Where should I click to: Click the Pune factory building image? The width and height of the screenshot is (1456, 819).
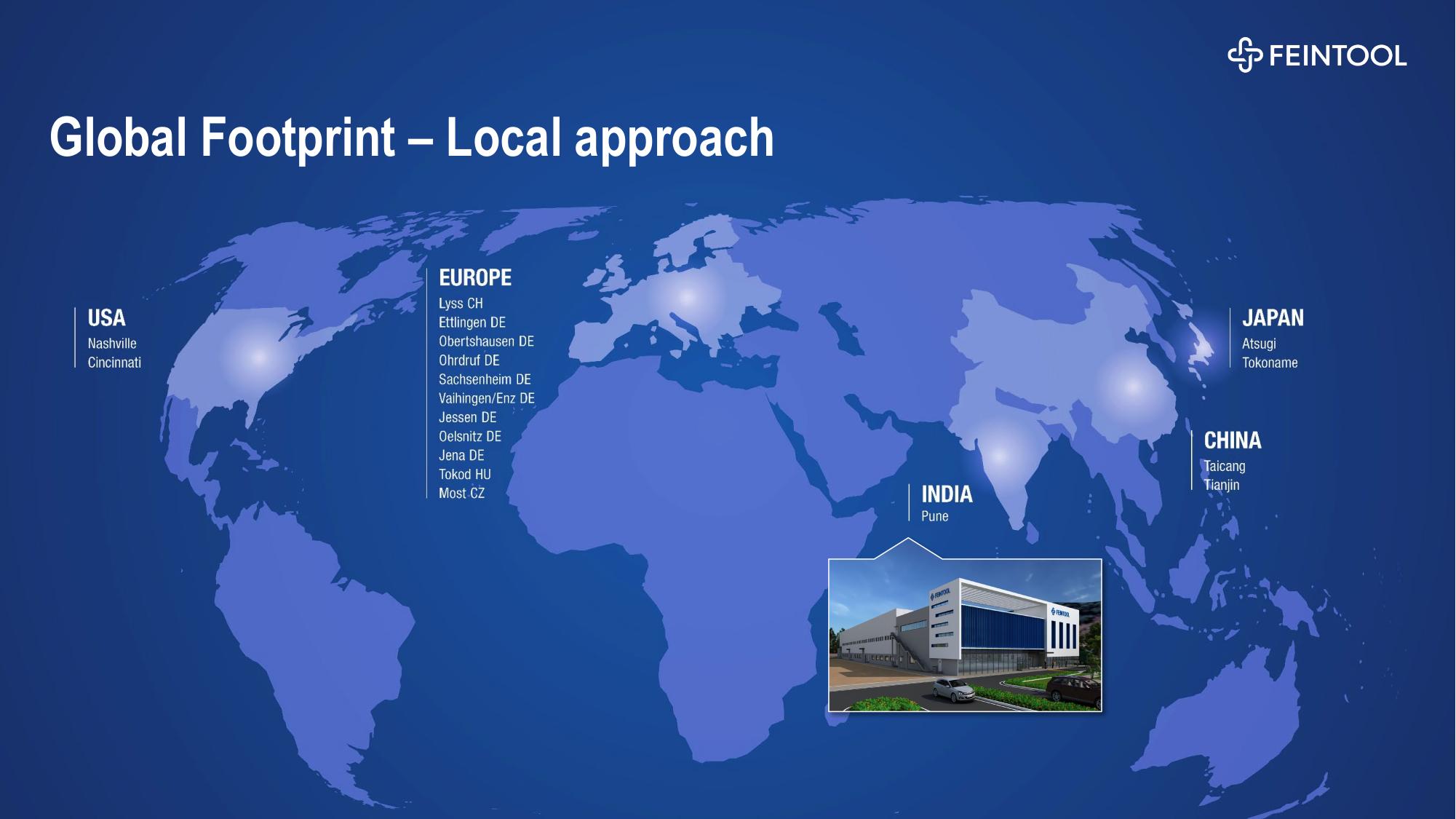(x=965, y=635)
